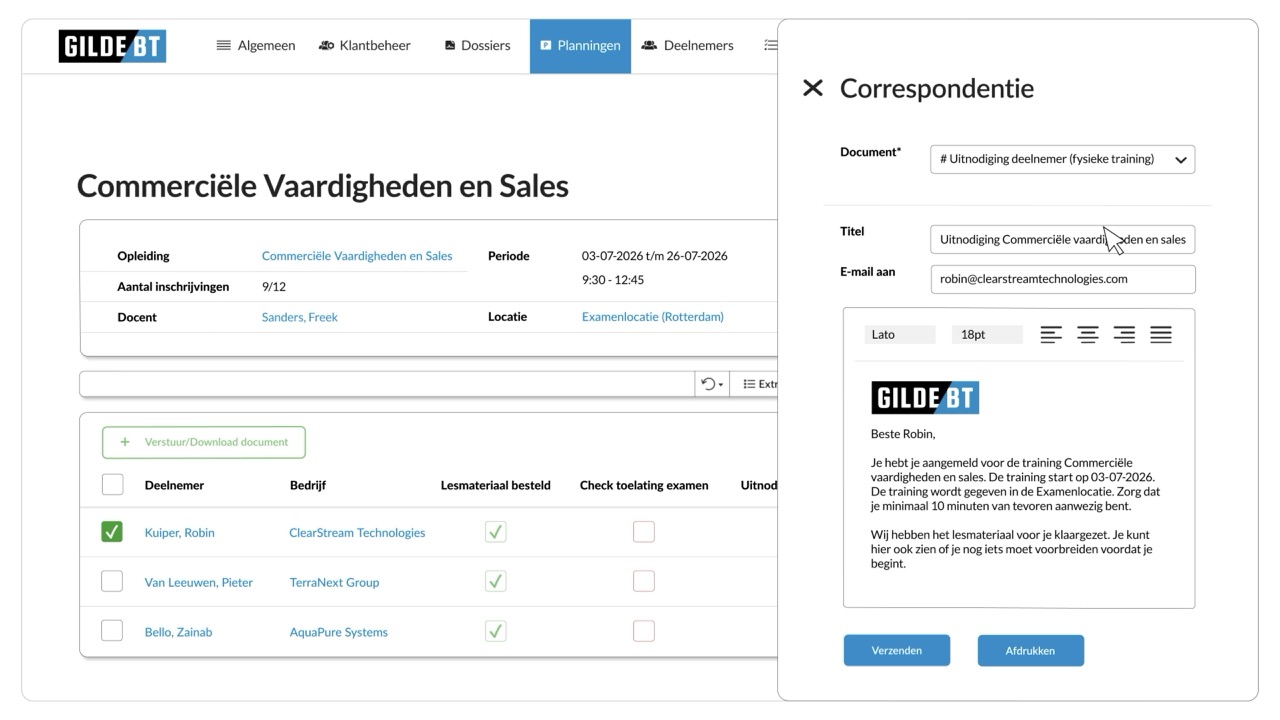
Task: Select the Bello, Zainab row checkbox
Action: pos(112,631)
